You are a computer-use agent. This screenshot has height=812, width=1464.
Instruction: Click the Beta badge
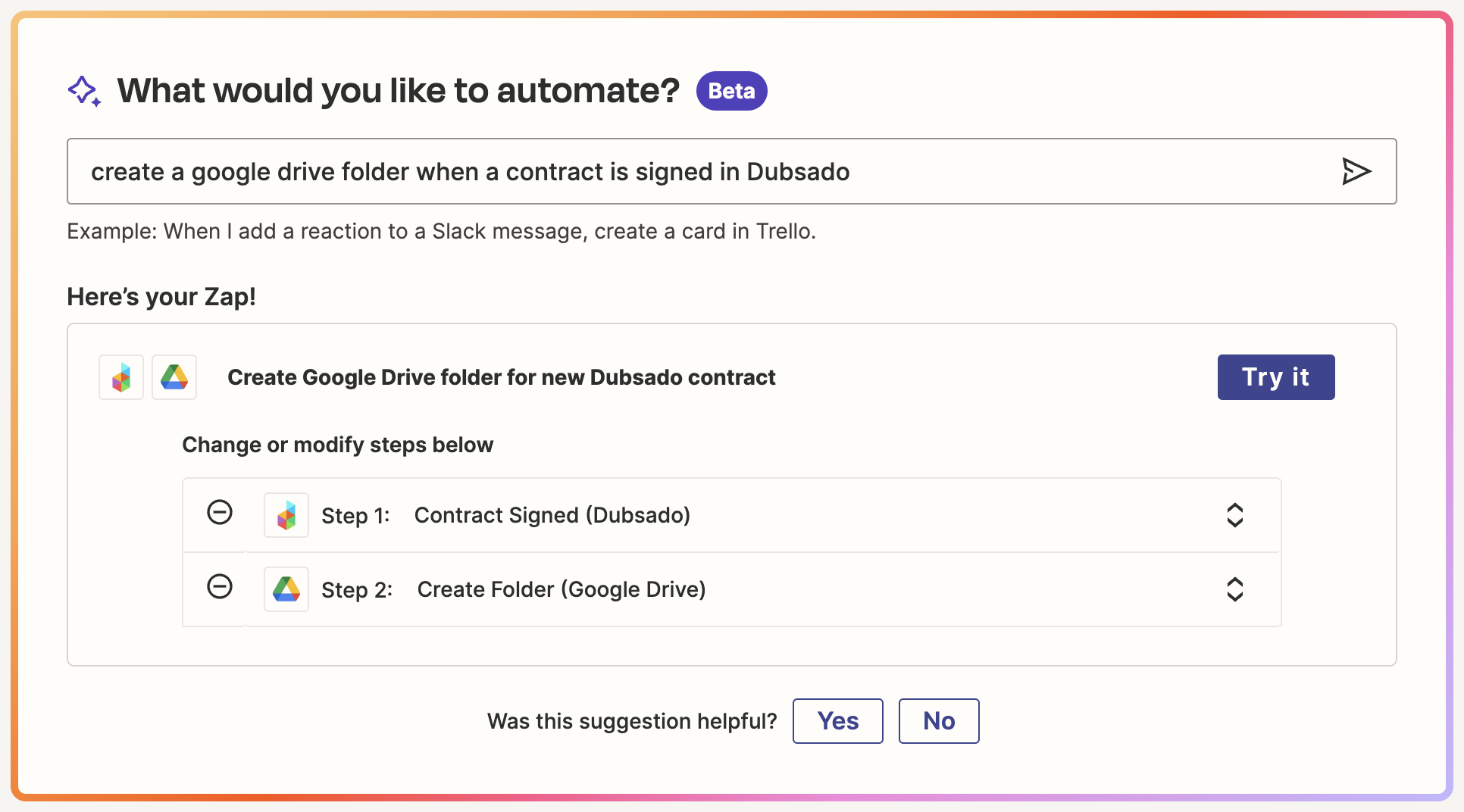pos(732,91)
